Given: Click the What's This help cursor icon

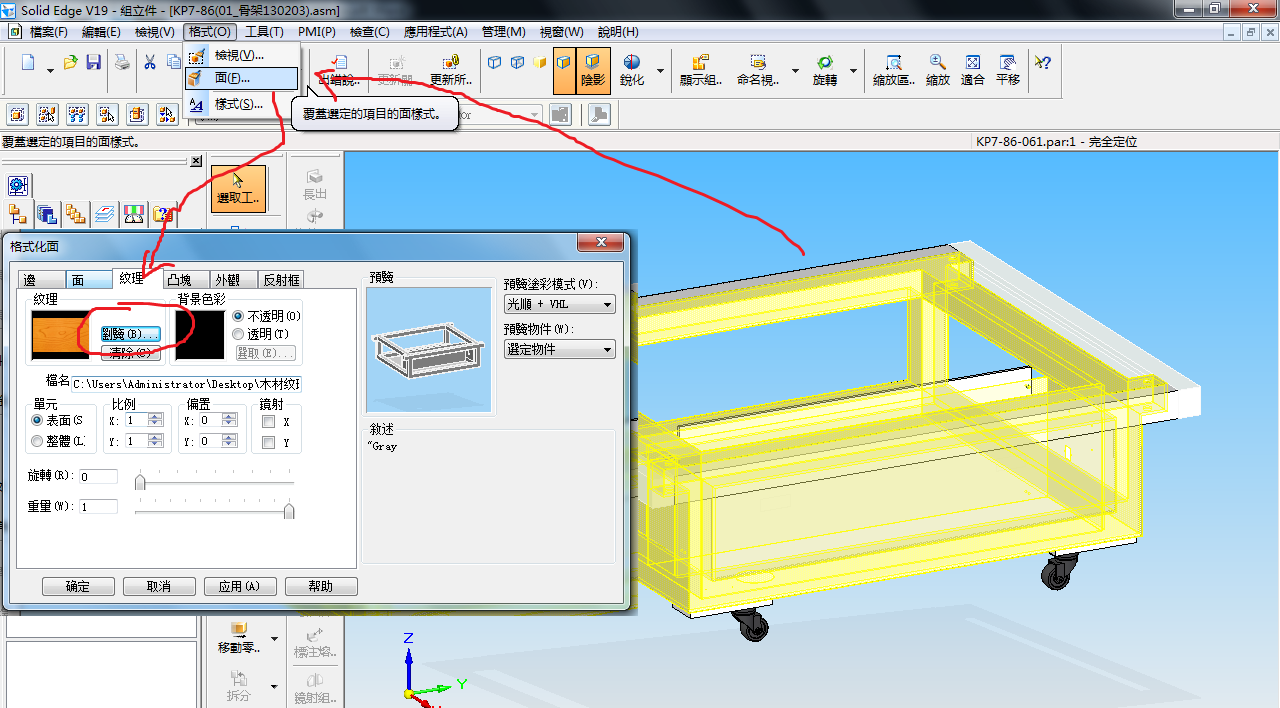Looking at the screenshot, I should click(x=1043, y=63).
